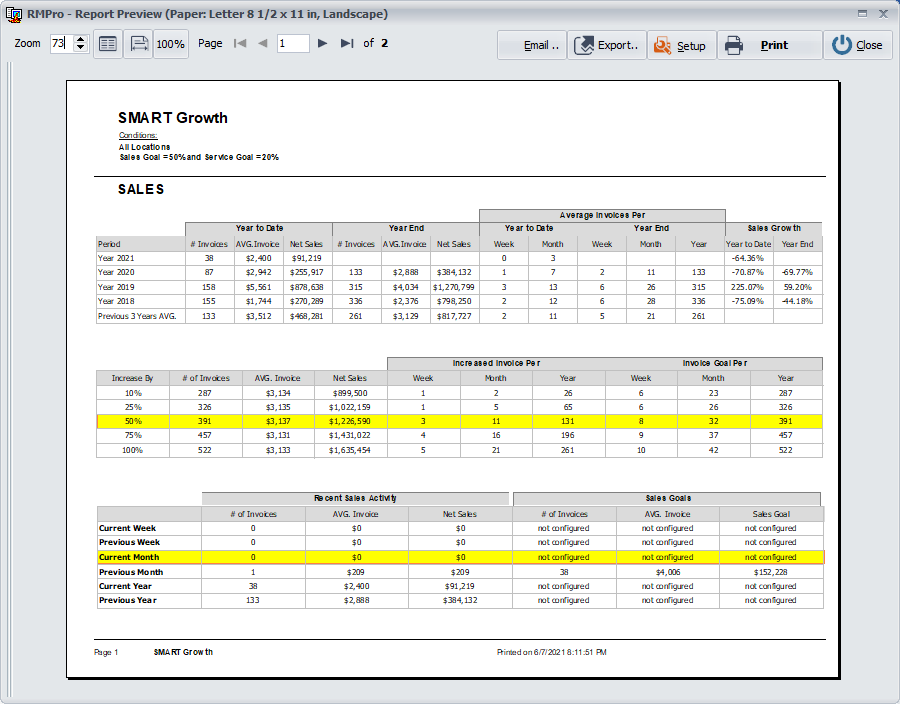Click the 'SMART Growth' footer label
This screenshot has width=900, height=704.
coord(183,652)
